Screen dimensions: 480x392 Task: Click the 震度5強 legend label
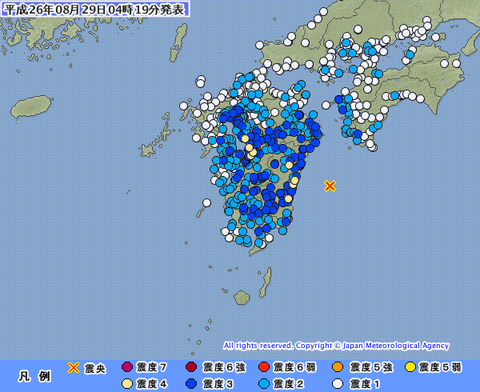(371, 368)
